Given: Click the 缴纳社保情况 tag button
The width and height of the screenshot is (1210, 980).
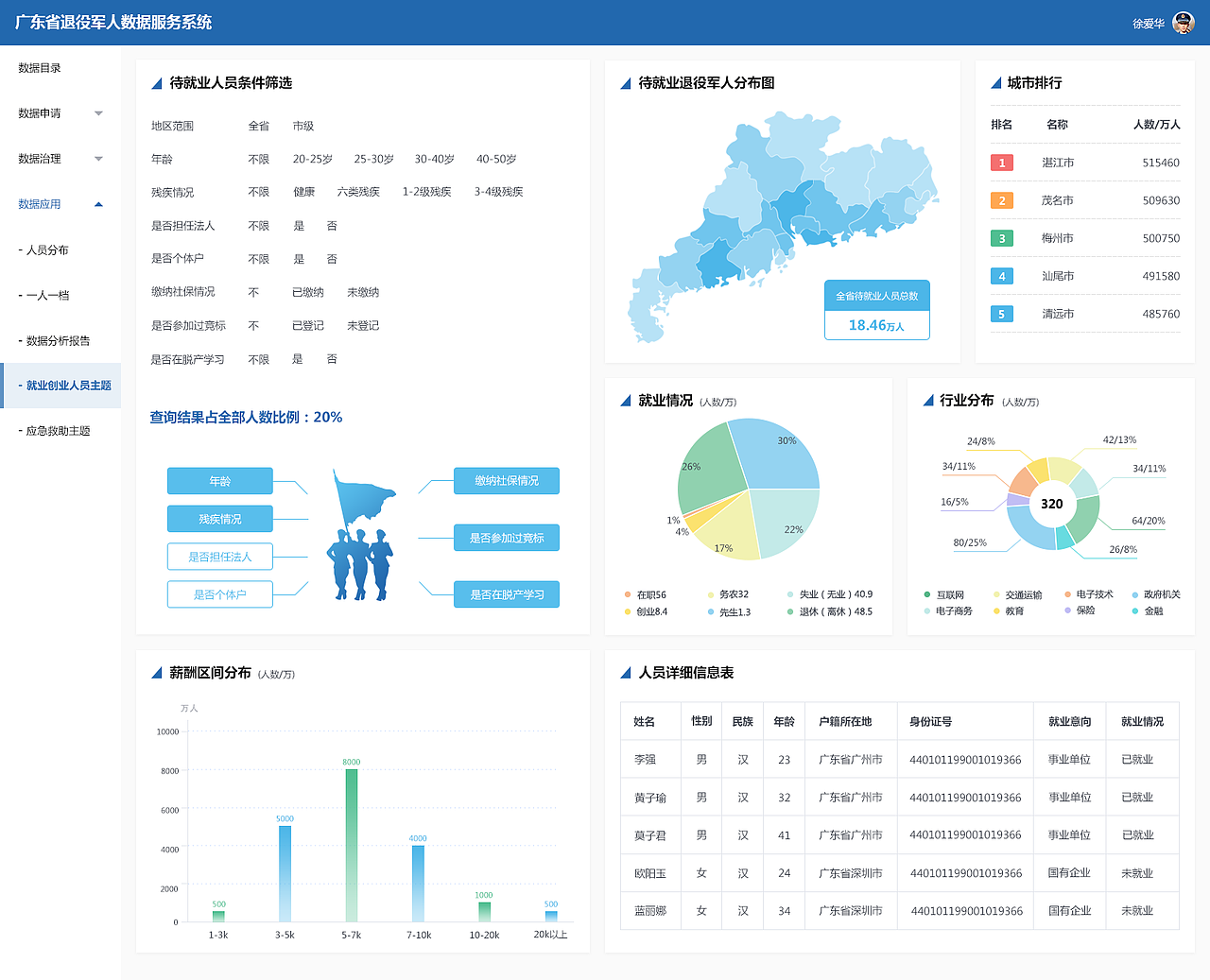Looking at the screenshot, I should click(507, 481).
